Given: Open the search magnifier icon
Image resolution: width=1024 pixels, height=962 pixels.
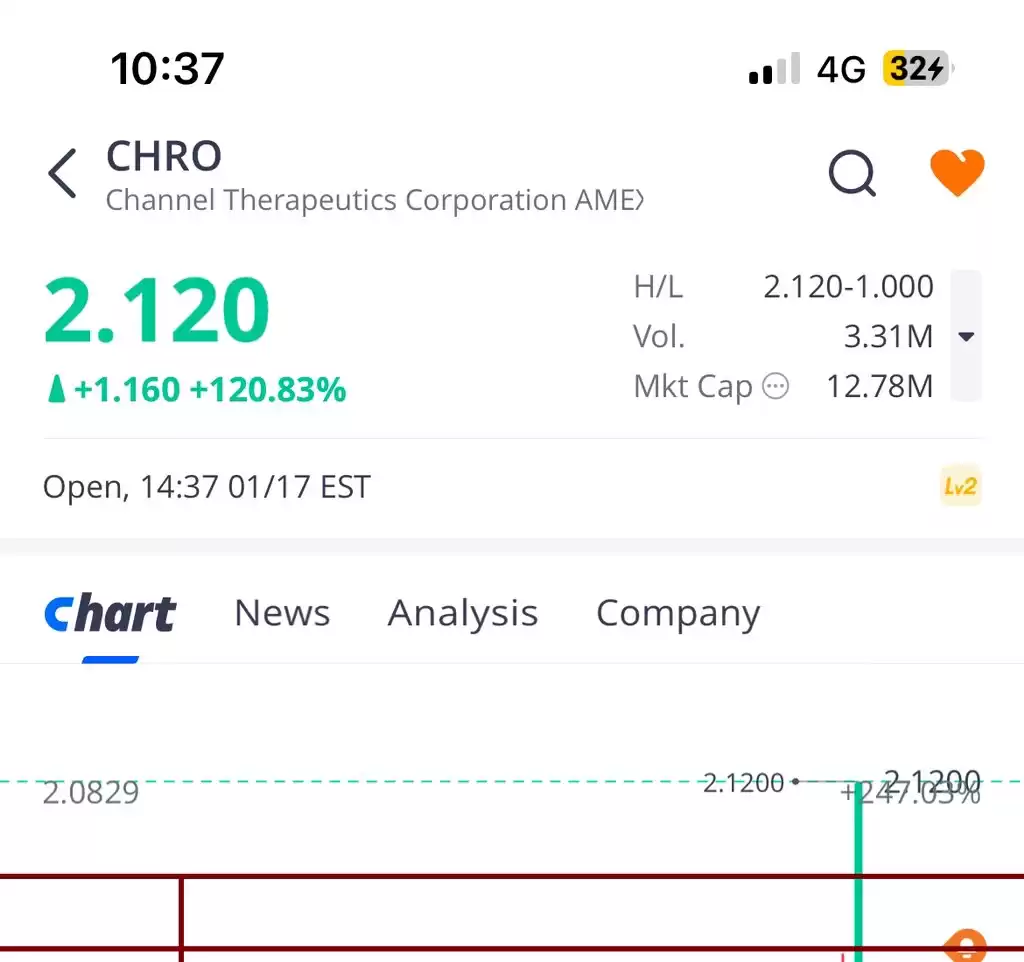Looking at the screenshot, I should point(852,173).
